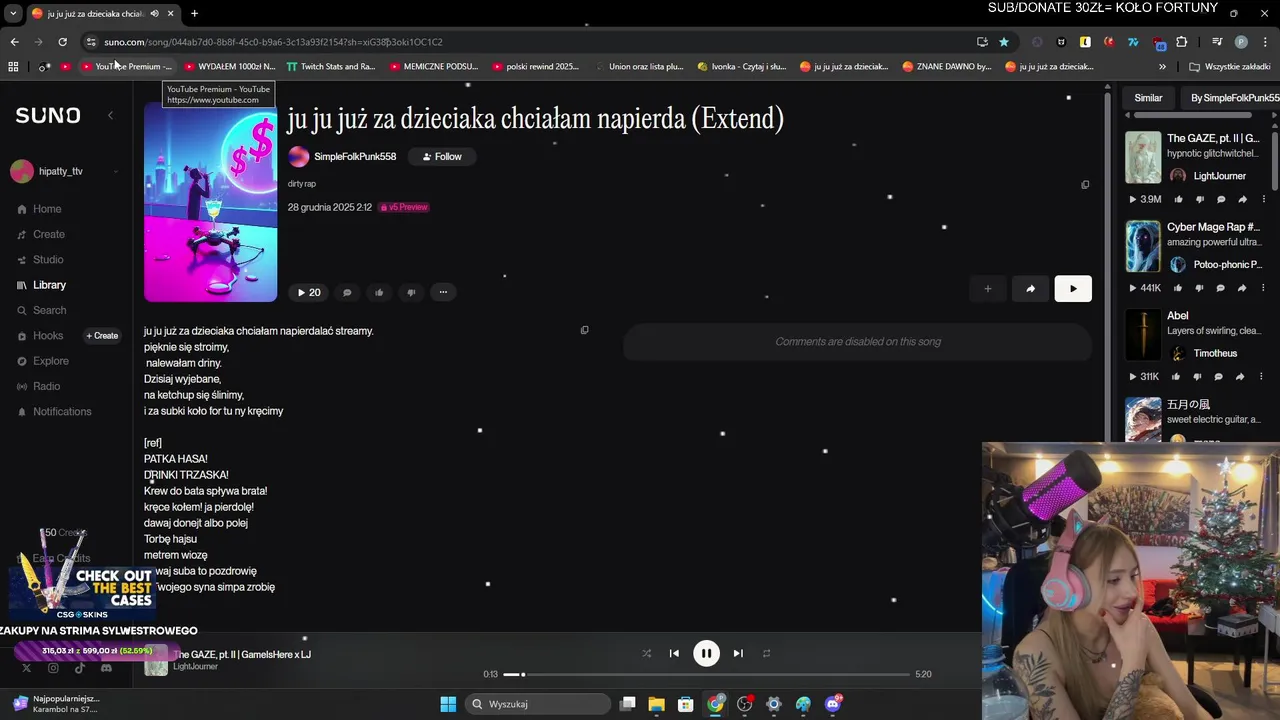Open Cyber Mage Rap song card
This screenshot has height=720, width=1280.
coord(1213,227)
